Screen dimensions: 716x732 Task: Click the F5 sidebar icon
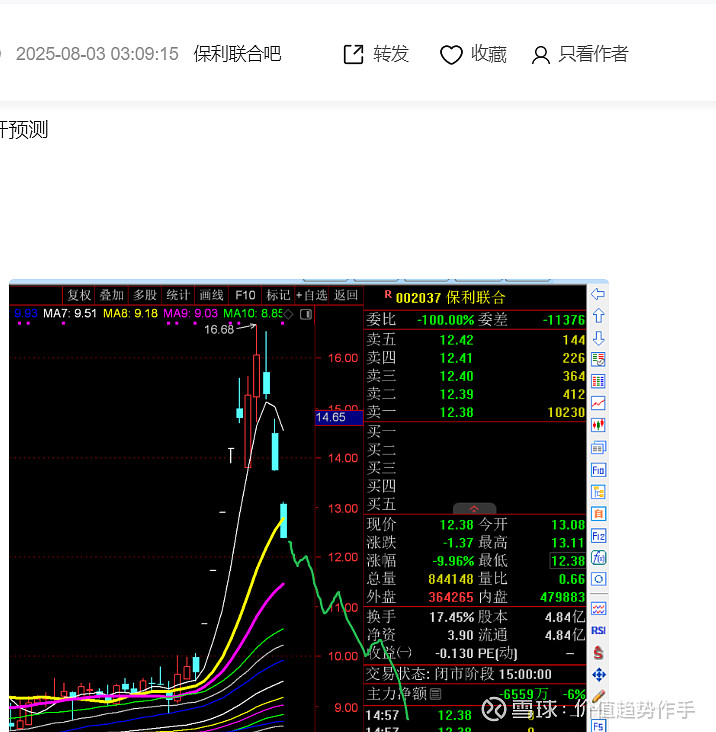pyautogui.click(x=598, y=725)
